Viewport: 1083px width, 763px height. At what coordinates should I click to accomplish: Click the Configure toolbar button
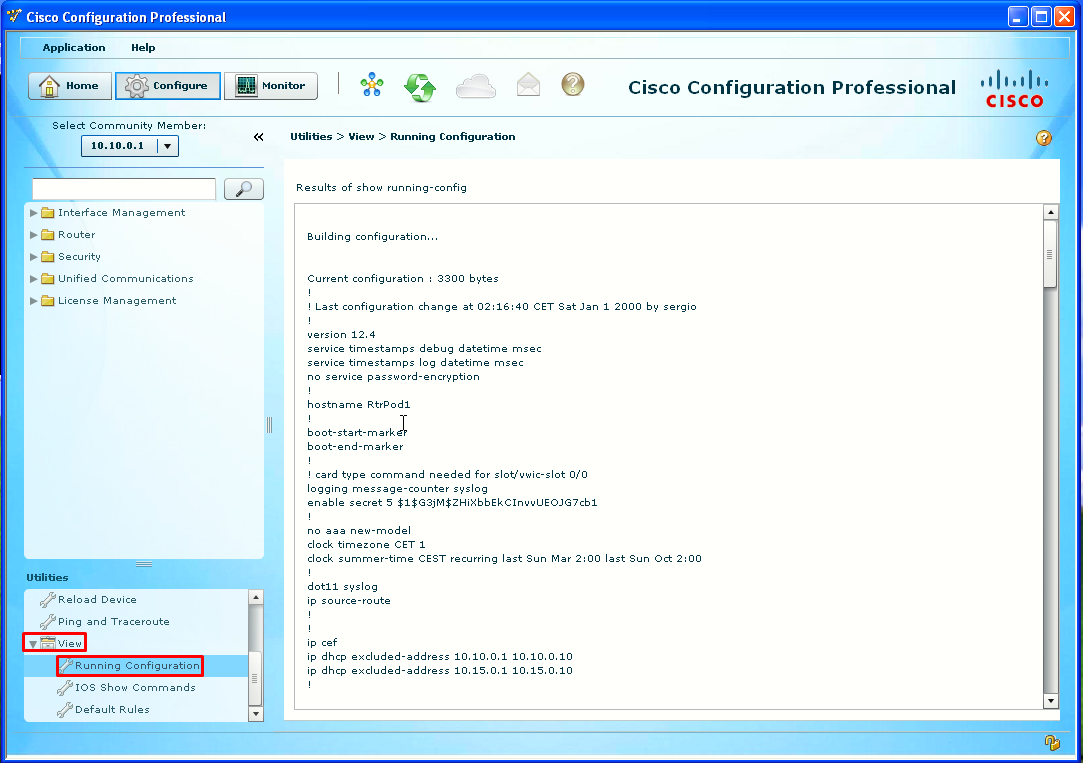point(168,86)
